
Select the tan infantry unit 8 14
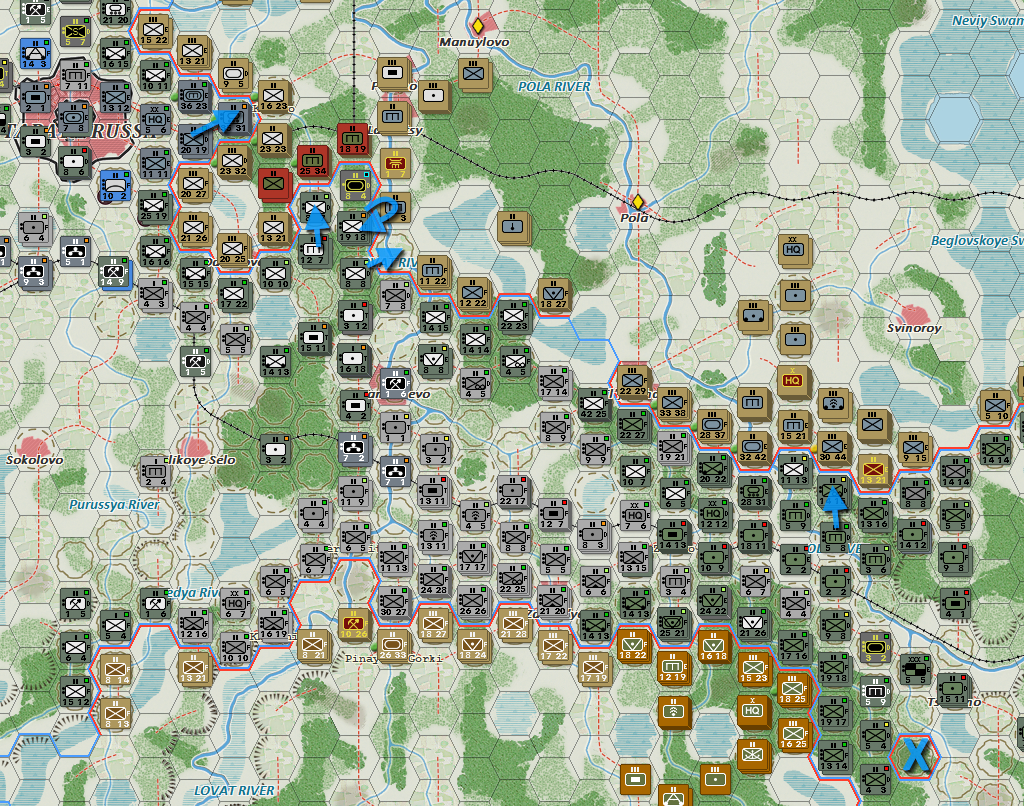(x=115, y=670)
